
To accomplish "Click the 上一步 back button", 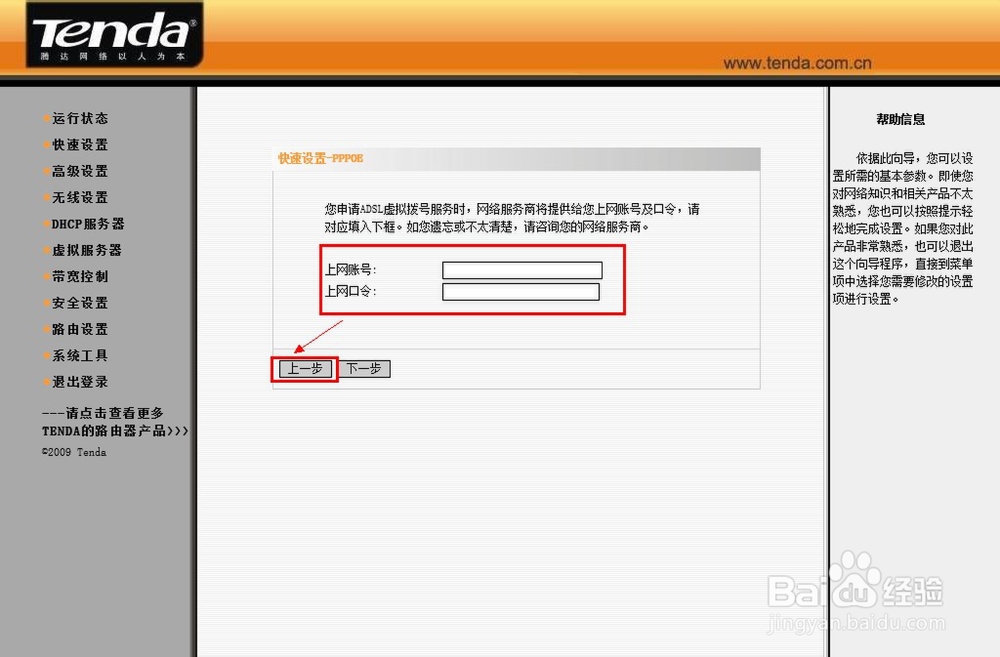I will [305, 369].
